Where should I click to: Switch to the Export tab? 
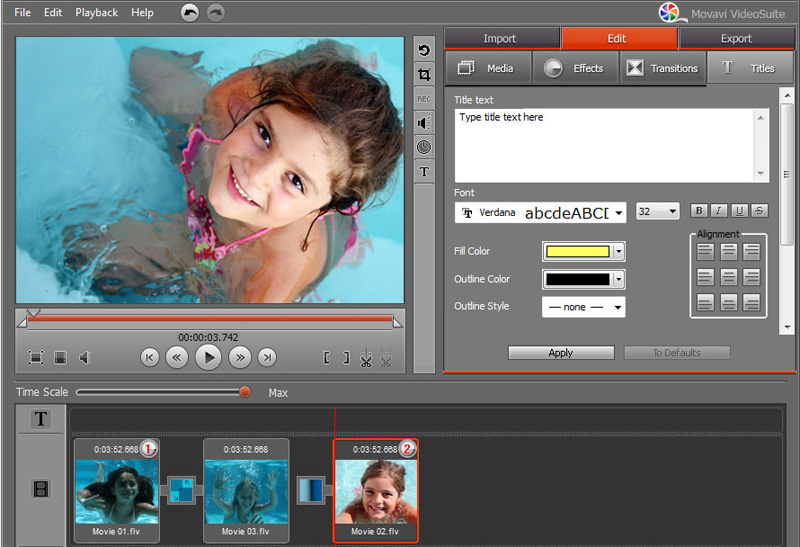point(736,38)
